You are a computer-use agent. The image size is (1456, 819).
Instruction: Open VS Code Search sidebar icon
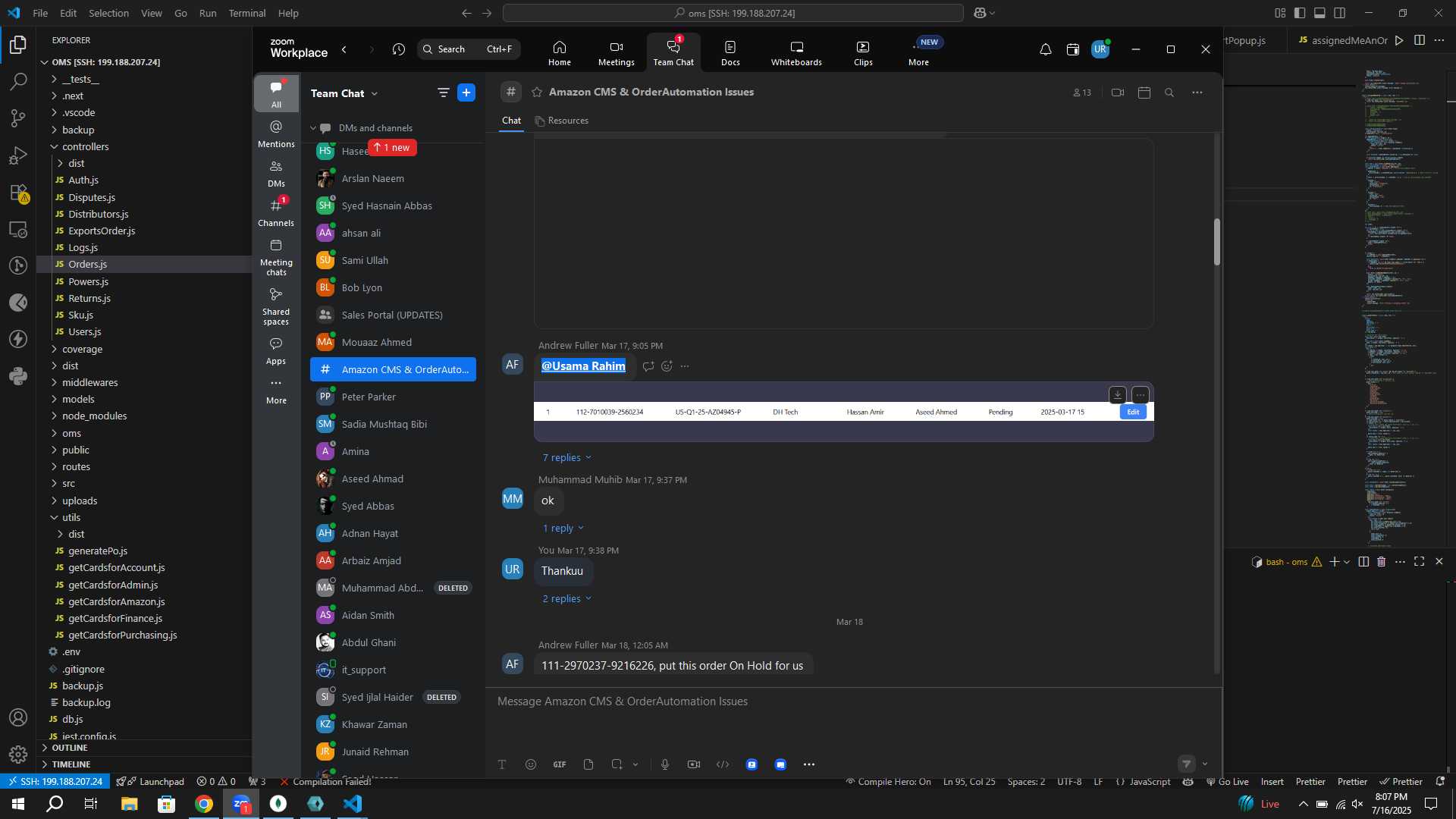point(18,81)
